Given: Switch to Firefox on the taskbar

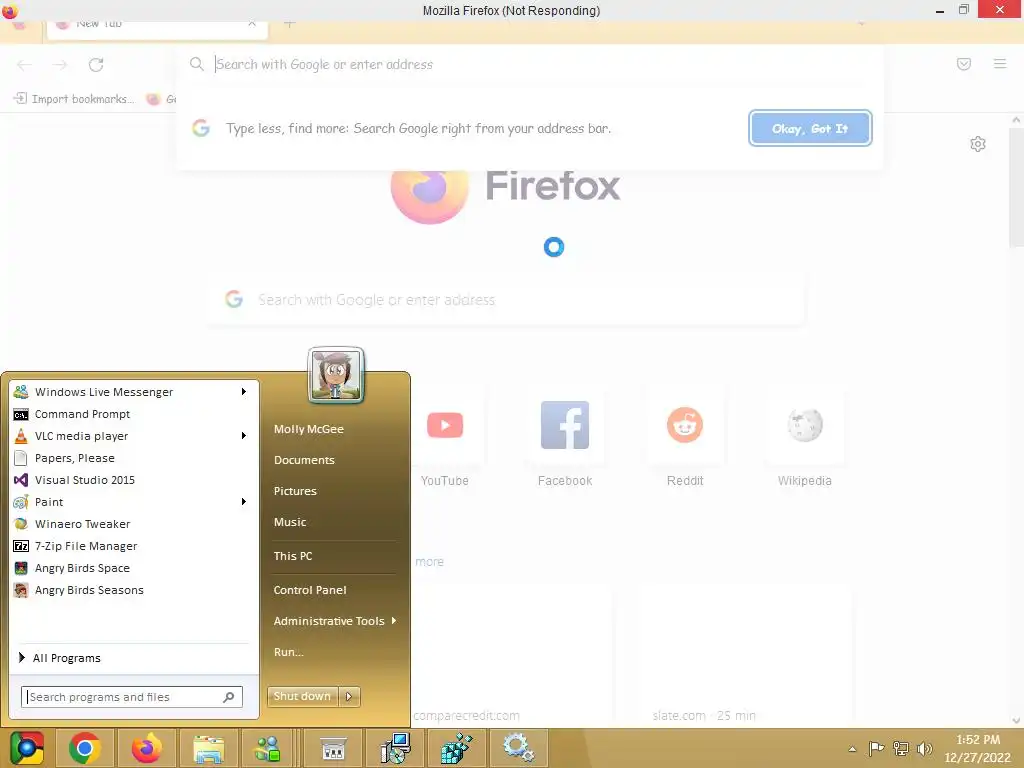Looking at the screenshot, I should point(146,748).
